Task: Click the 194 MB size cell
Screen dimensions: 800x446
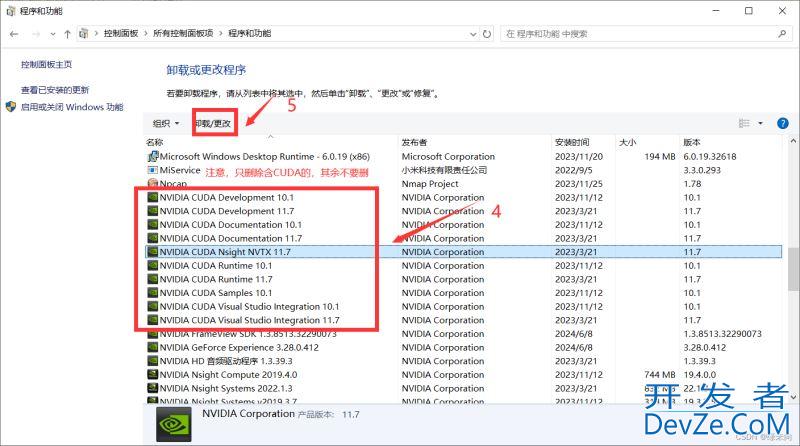Action: click(x=660, y=156)
